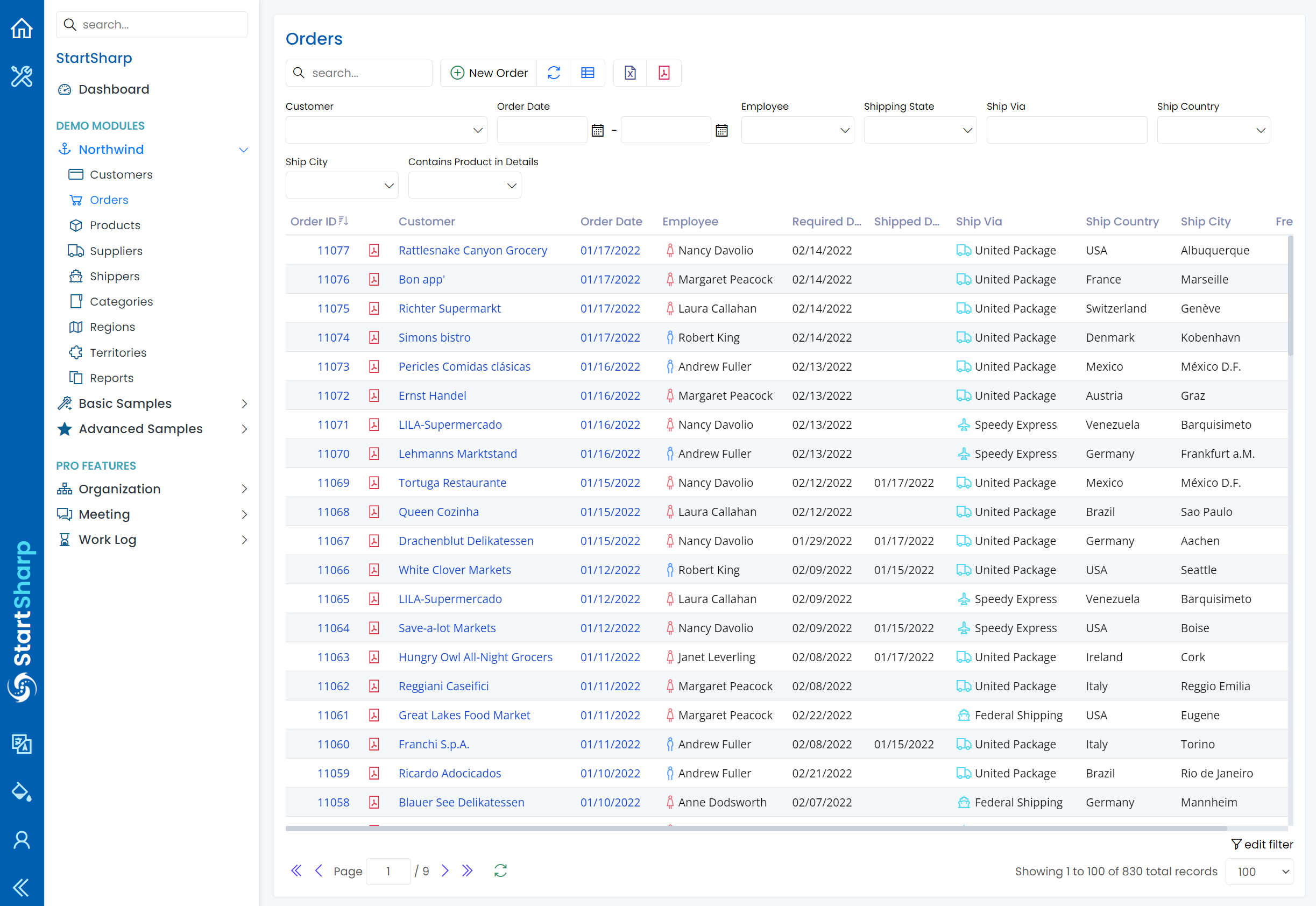1316x906 pixels.
Task: Click the user profile icon in the sidebar
Action: 22,840
